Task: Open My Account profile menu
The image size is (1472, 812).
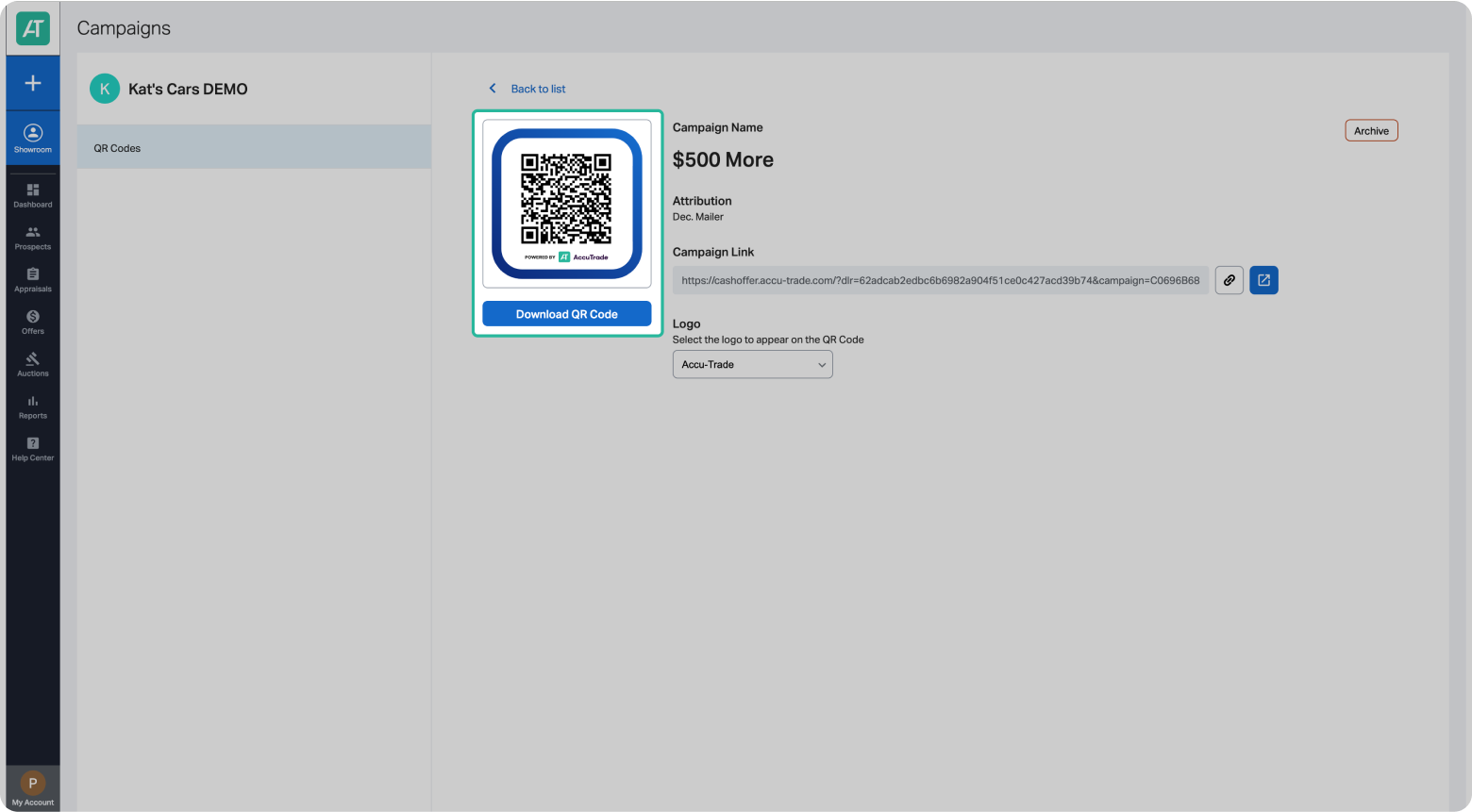Action: pyautogui.click(x=33, y=788)
